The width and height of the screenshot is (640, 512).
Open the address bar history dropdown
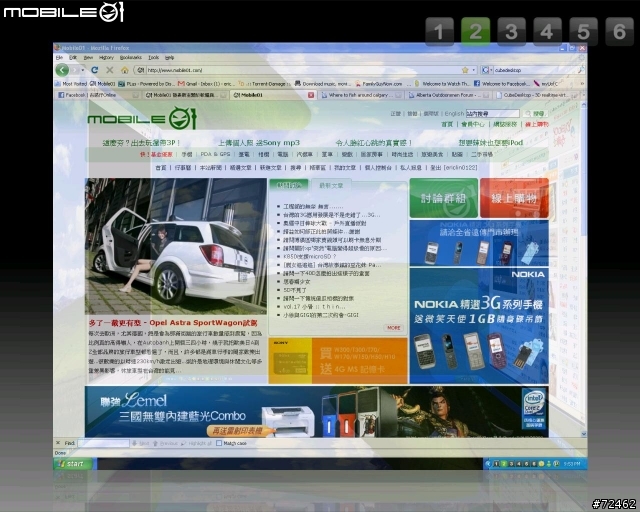(x=473, y=70)
